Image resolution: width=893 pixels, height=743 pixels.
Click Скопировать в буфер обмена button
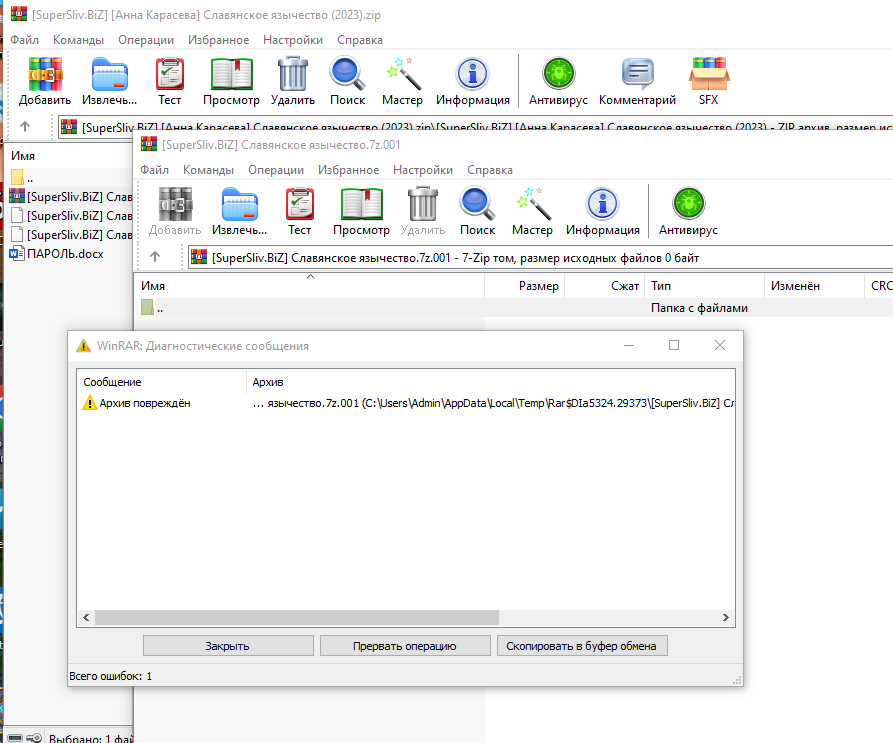(x=581, y=646)
